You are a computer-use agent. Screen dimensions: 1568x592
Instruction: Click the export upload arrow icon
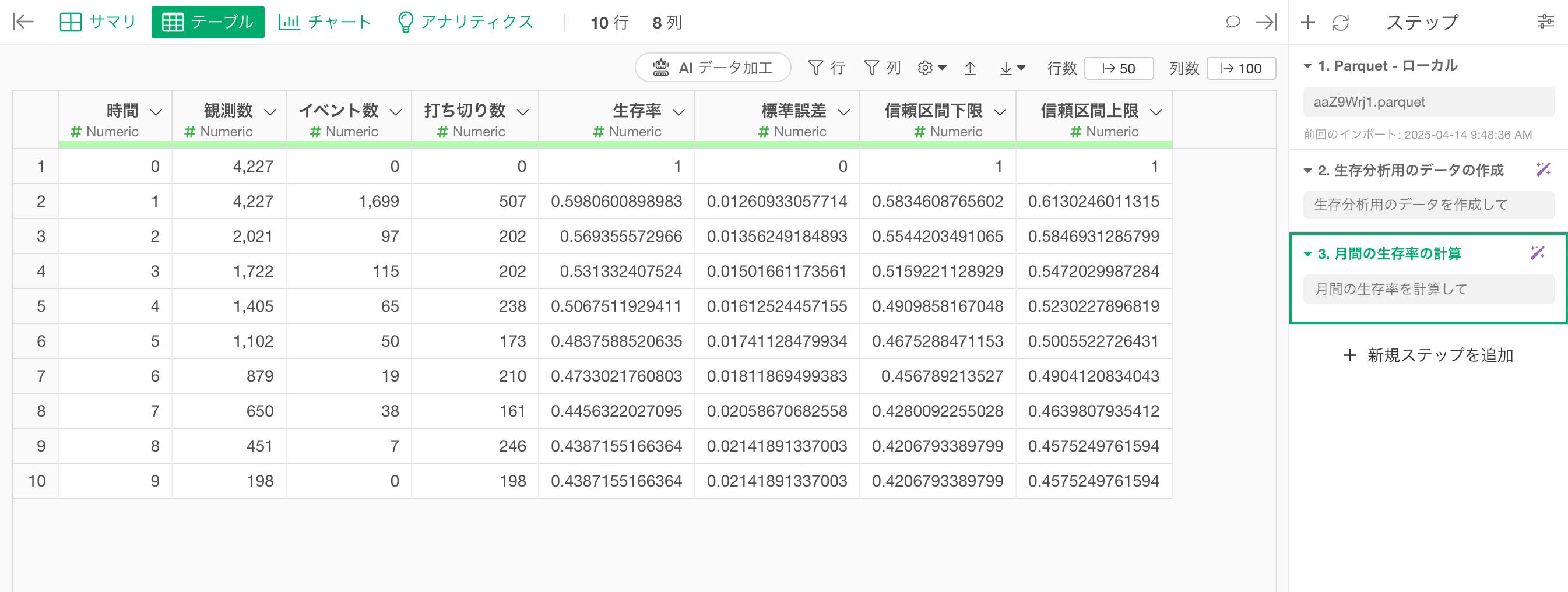(971, 68)
